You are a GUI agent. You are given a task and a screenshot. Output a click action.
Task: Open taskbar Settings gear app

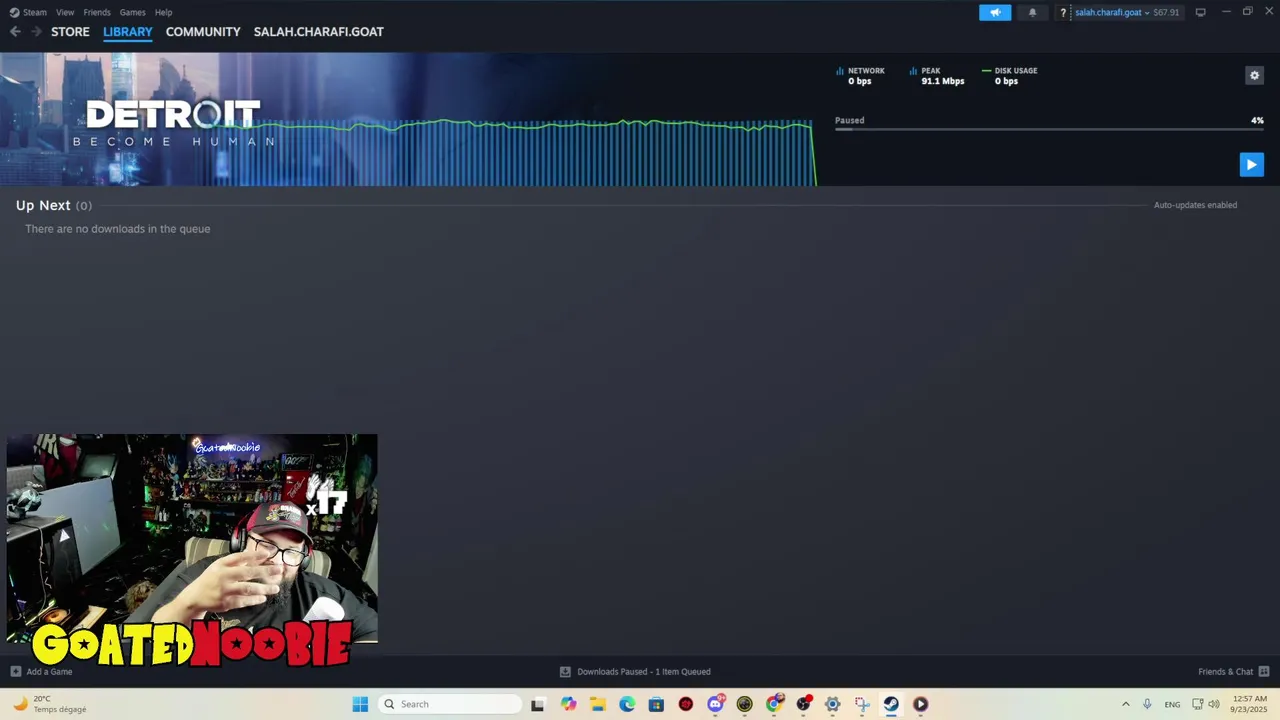coord(832,704)
